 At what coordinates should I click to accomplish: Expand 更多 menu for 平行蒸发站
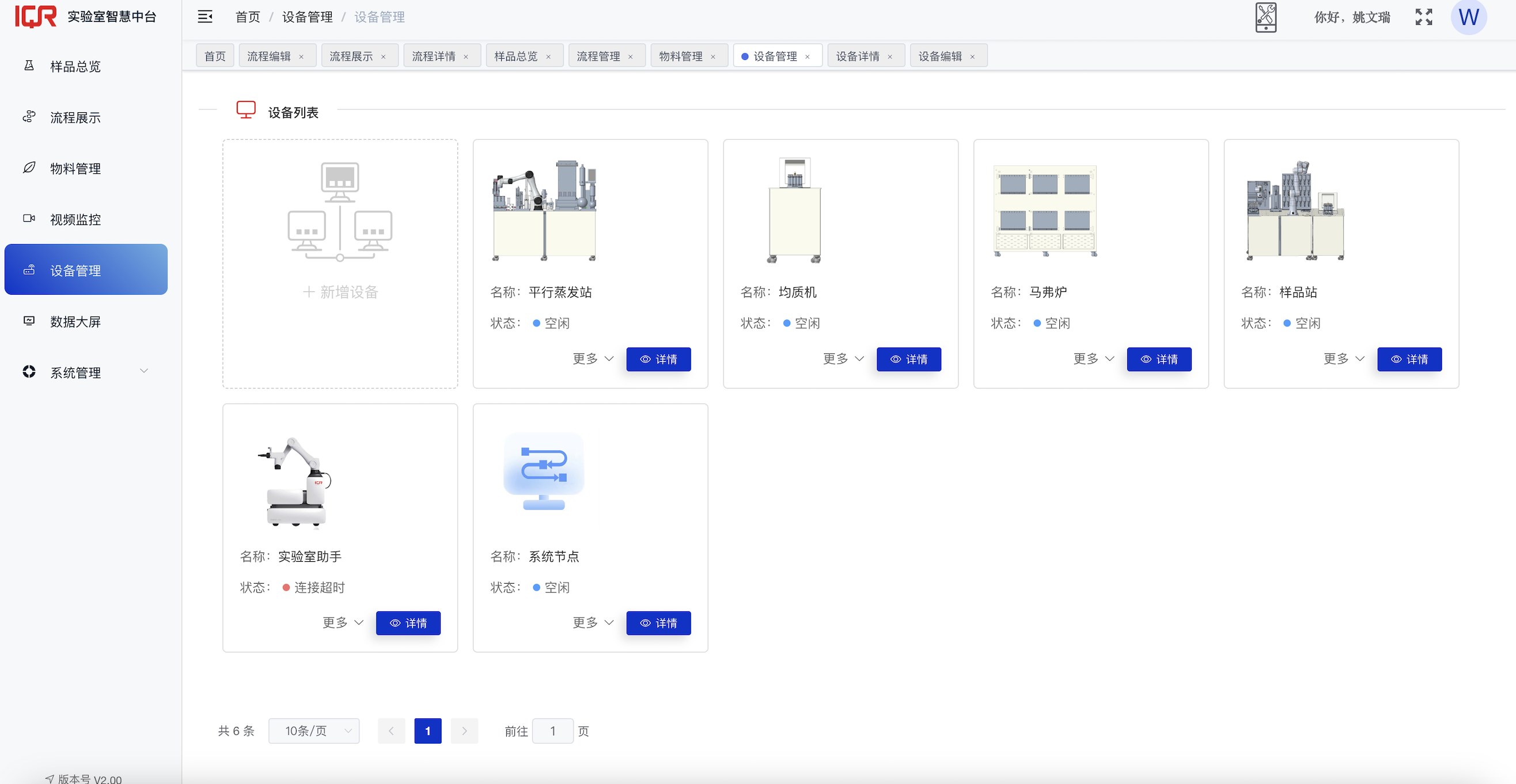(x=593, y=359)
